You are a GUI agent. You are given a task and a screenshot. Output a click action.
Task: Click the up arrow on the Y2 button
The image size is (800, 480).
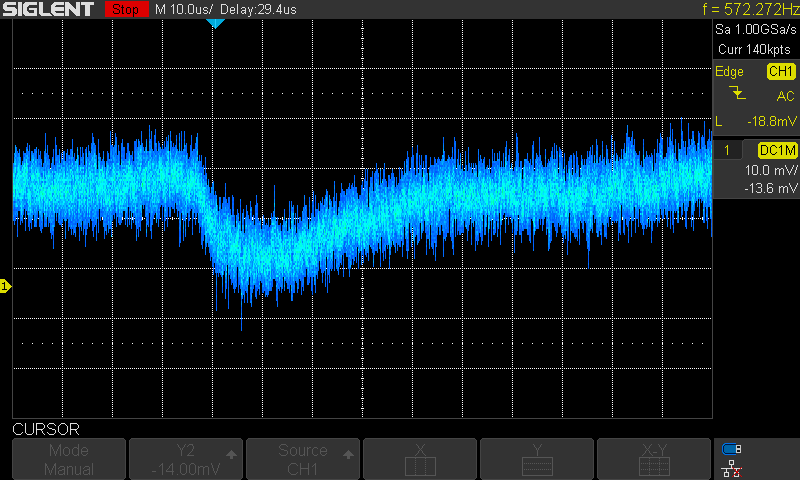(x=231, y=454)
